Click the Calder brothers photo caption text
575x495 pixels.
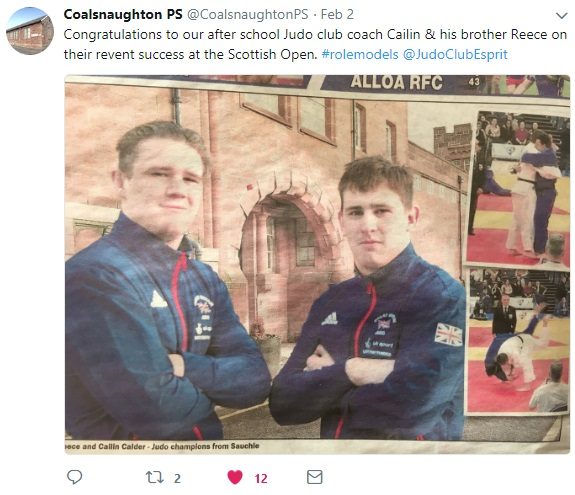pyautogui.click(x=162, y=446)
